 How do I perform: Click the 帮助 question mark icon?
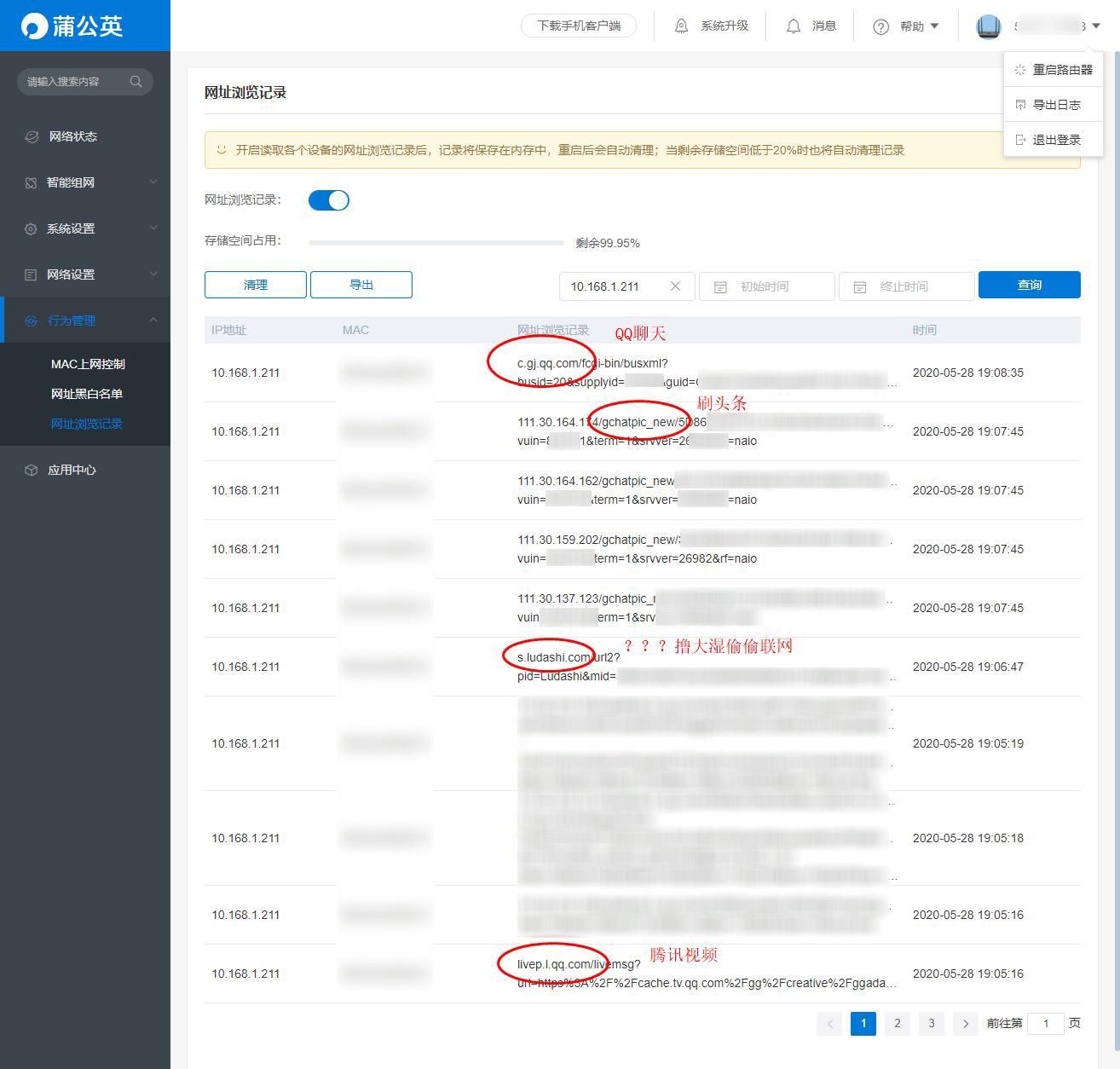click(880, 26)
